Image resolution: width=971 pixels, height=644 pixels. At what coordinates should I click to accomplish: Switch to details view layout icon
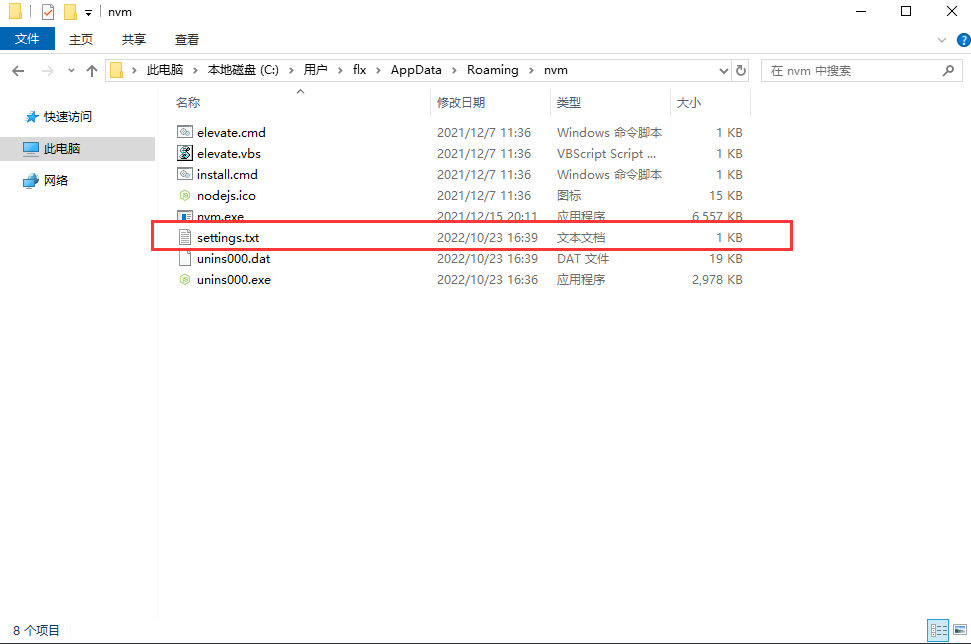[x=938, y=630]
